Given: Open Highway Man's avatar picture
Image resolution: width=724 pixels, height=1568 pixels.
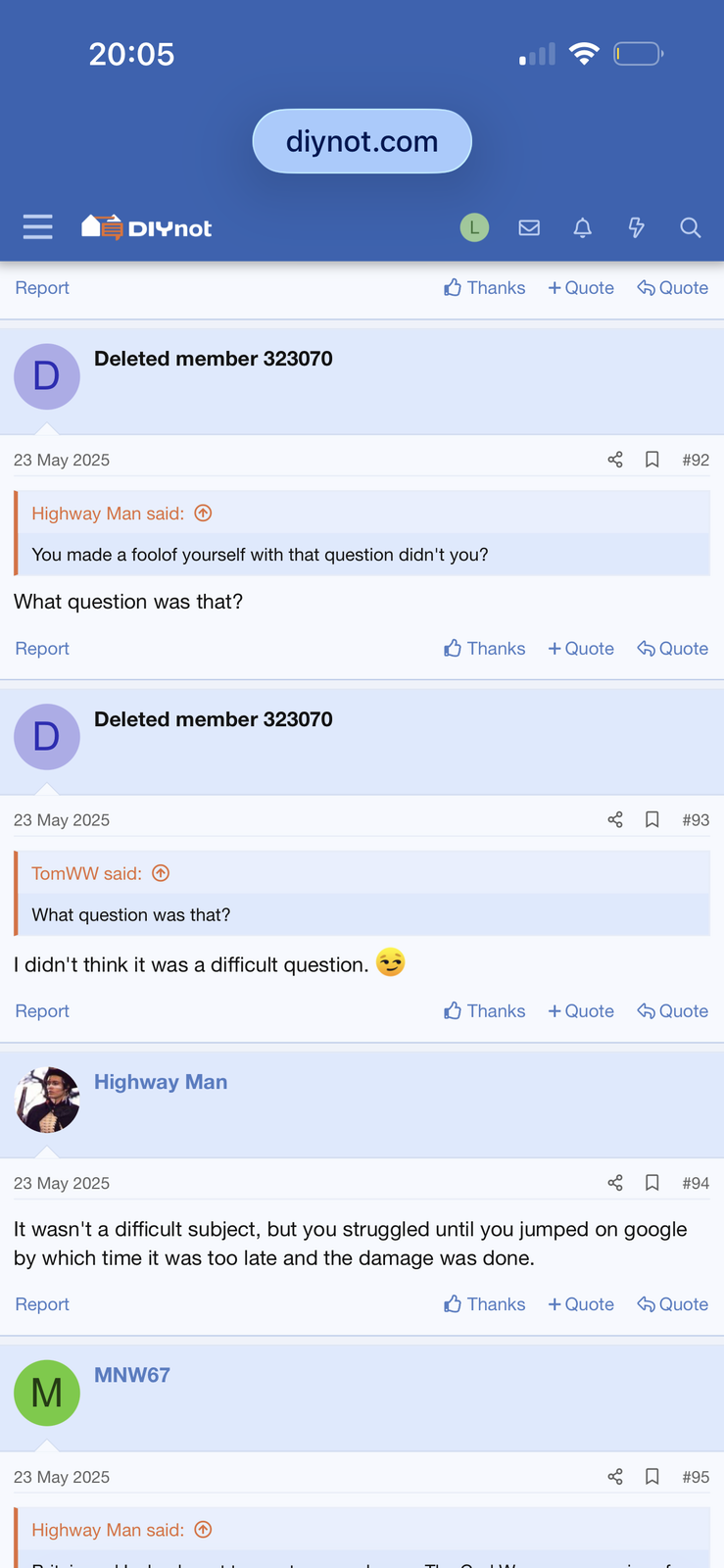Looking at the screenshot, I should pos(47,1100).
